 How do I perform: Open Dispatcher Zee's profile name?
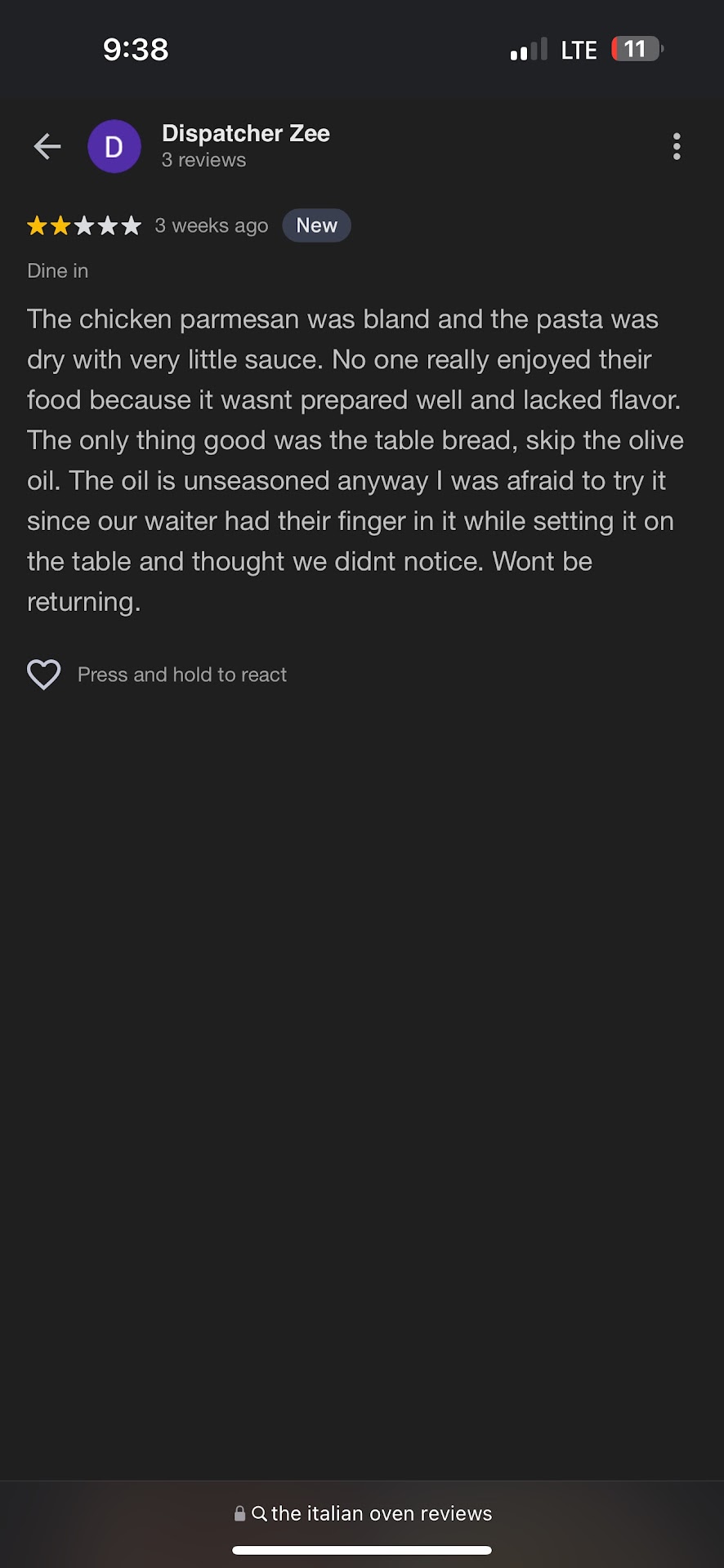click(x=245, y=133)
